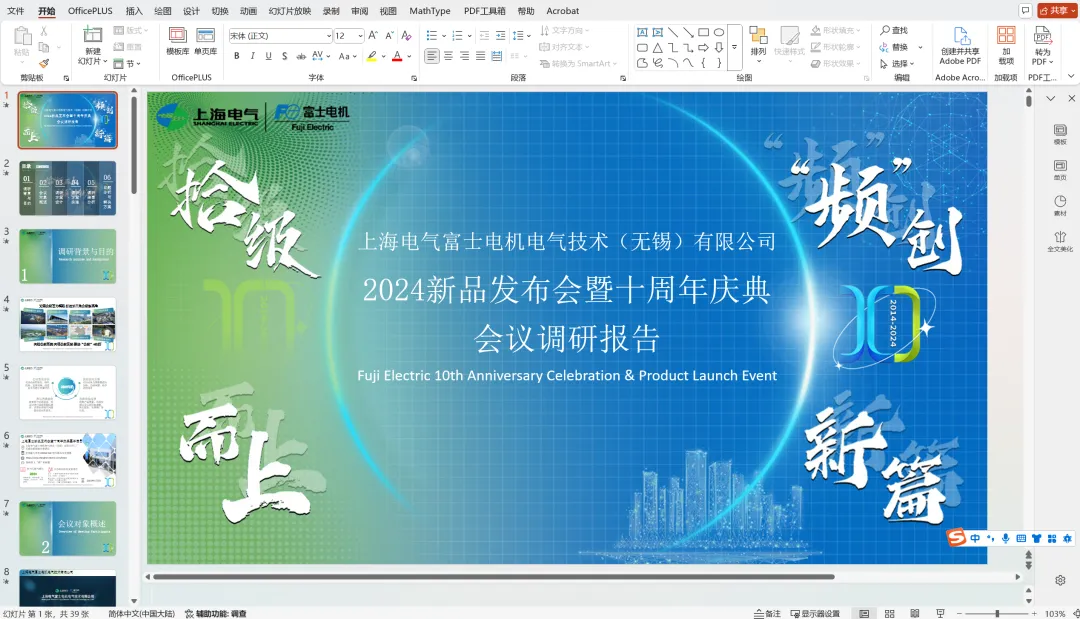Open the single page library (单页库)

pos(205,41)
